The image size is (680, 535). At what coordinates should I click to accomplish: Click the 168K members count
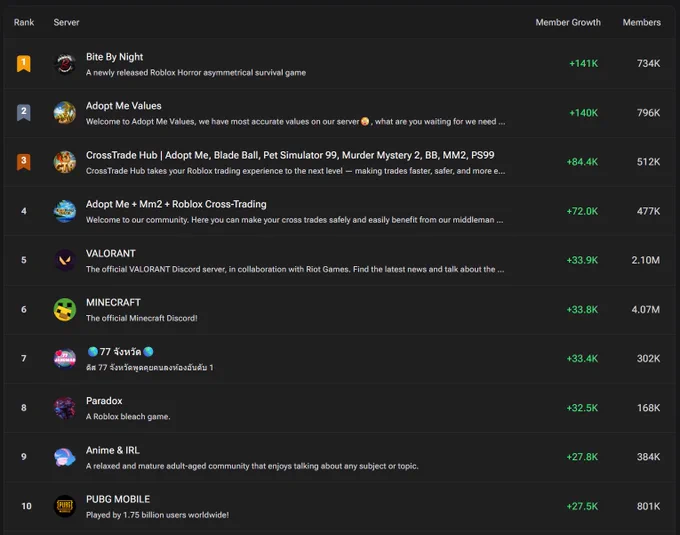tap(648, 408)
